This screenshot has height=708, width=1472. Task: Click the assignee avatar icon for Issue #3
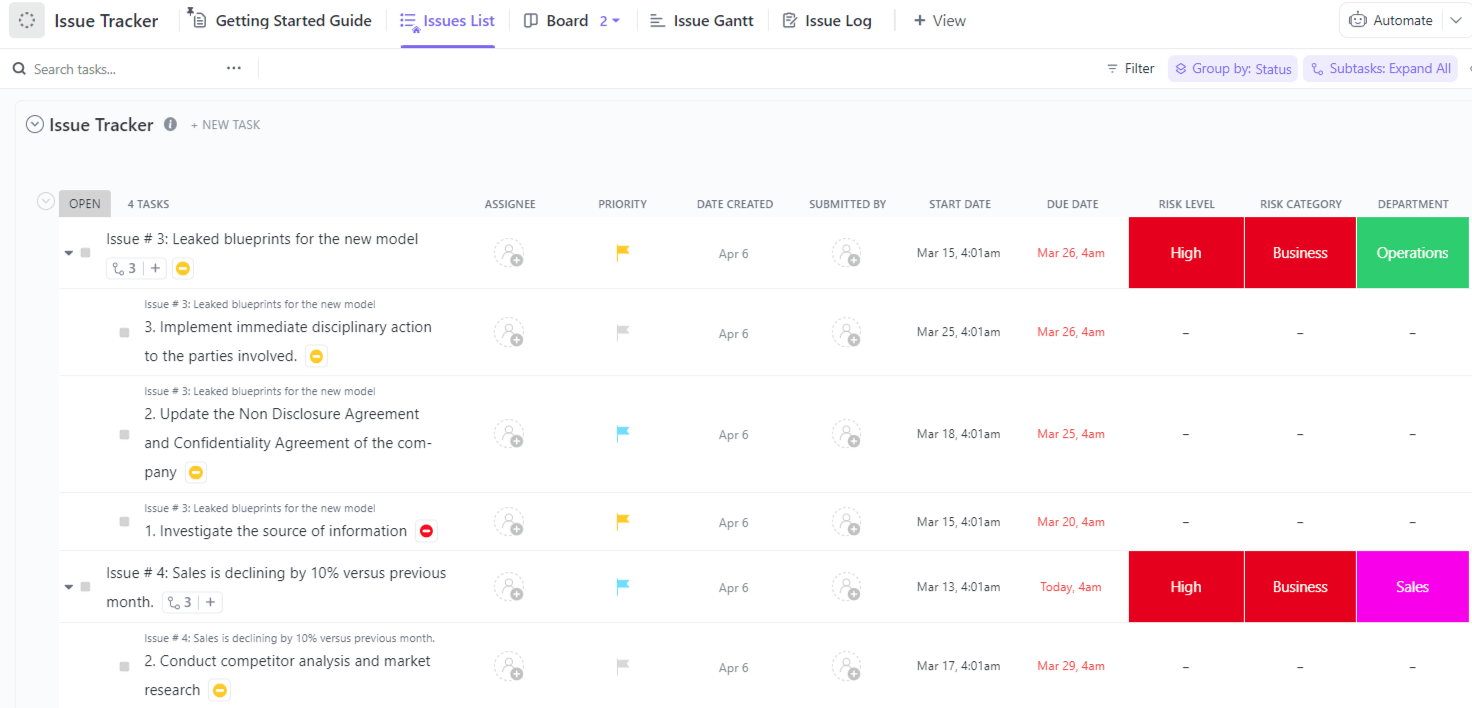coord(509,253)
